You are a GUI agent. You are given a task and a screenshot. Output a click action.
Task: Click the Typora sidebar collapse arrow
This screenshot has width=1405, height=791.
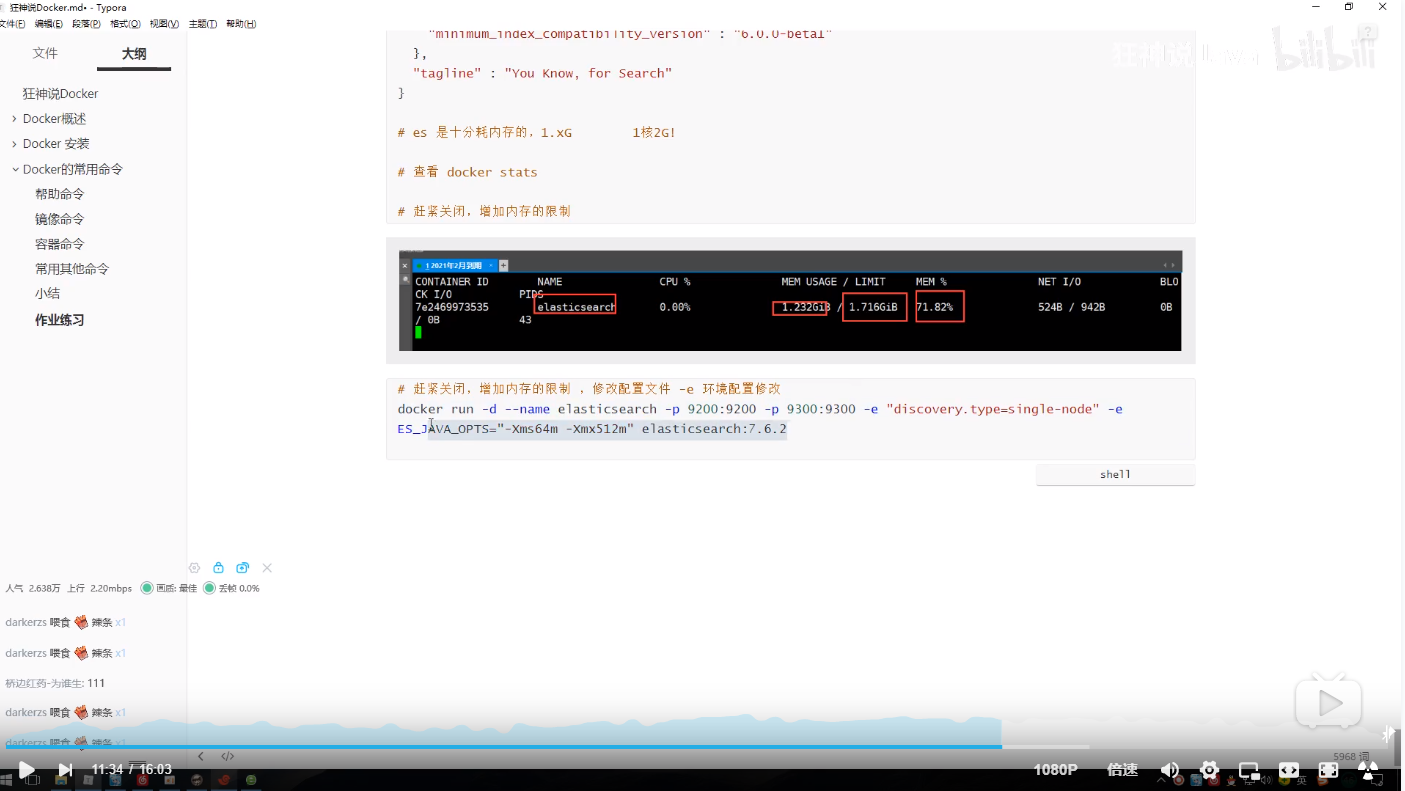pos(201,757)
